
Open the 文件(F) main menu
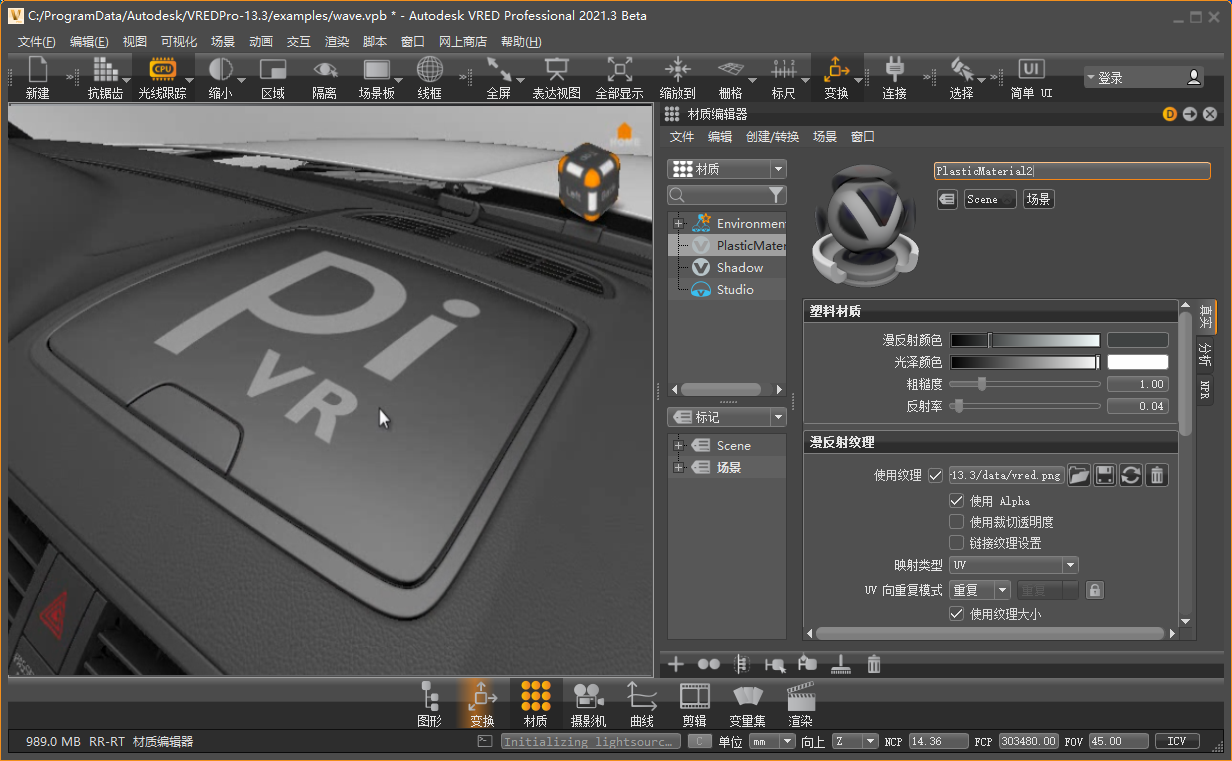(37, 42)
